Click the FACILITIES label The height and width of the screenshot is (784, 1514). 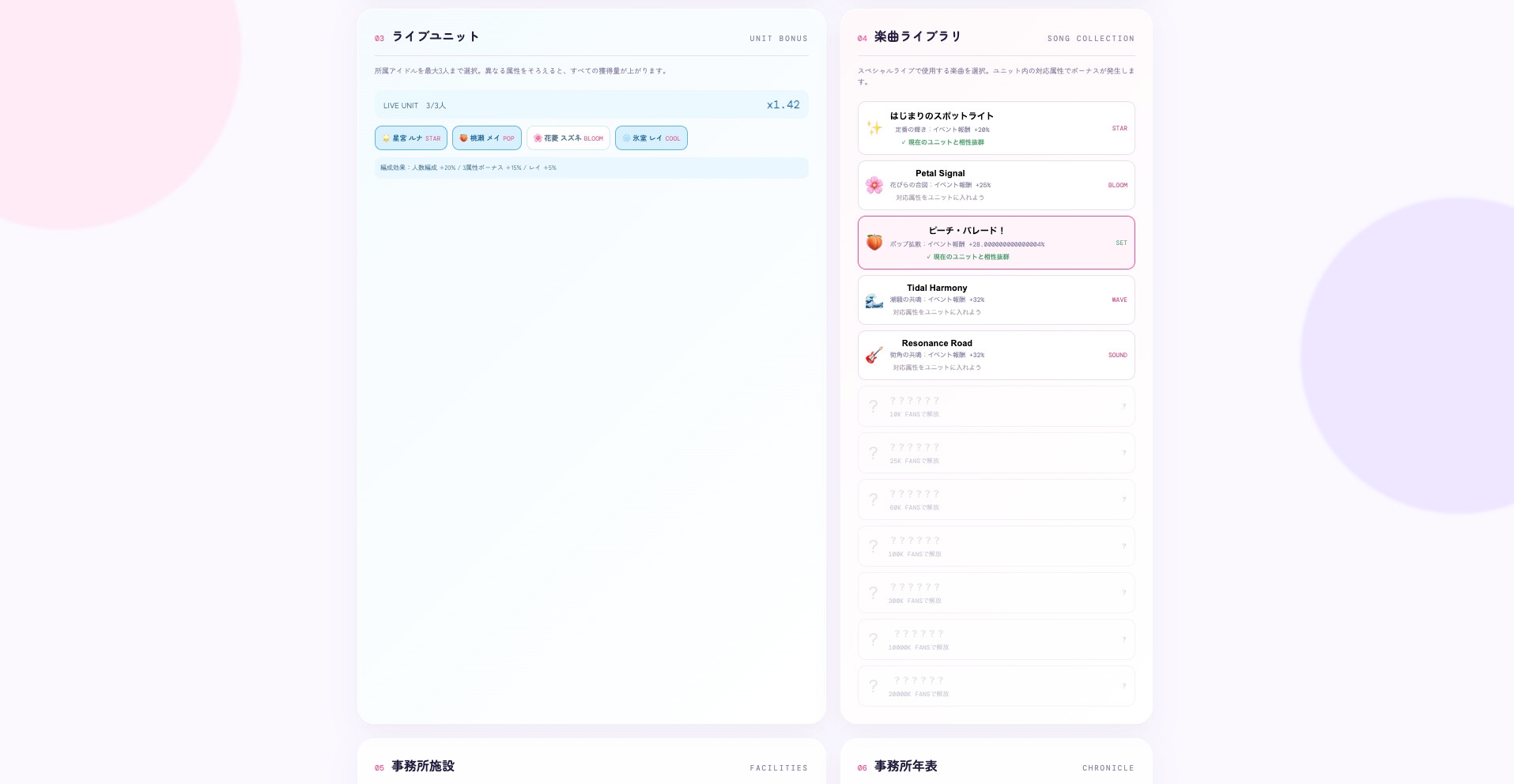[779, 767]
